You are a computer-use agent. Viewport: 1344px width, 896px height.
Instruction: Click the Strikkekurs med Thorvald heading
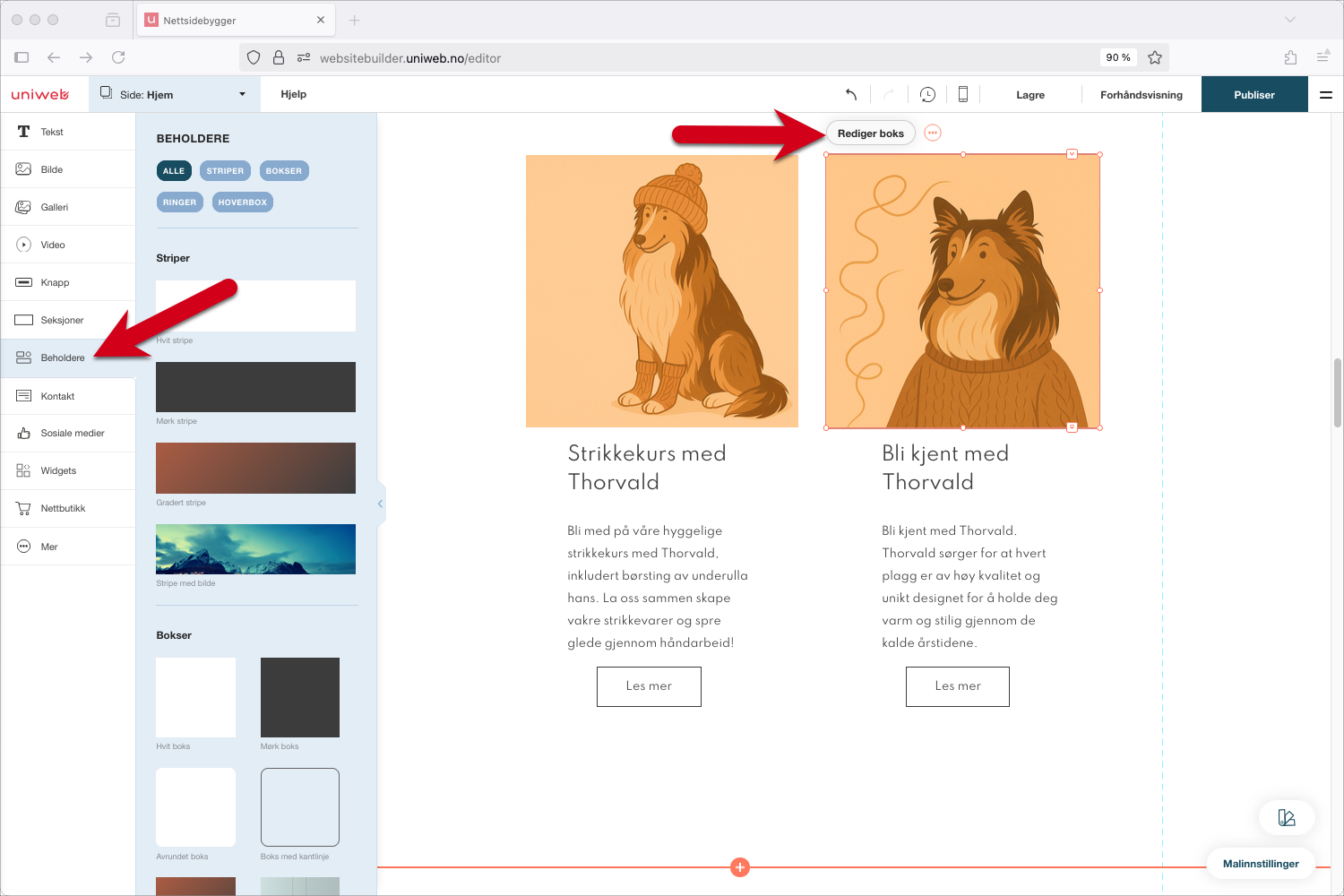pyautogui.click(x=647, y=468)
